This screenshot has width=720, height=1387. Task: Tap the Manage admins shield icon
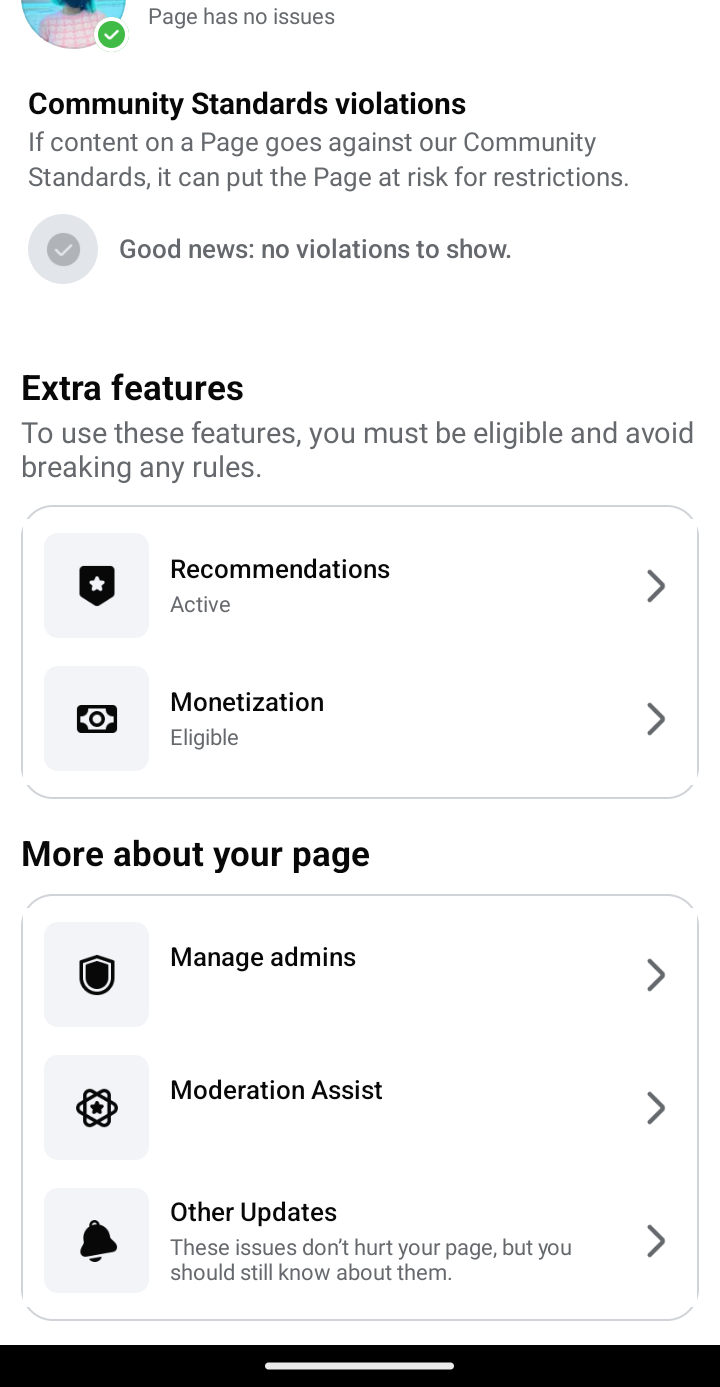coord(97,975)
